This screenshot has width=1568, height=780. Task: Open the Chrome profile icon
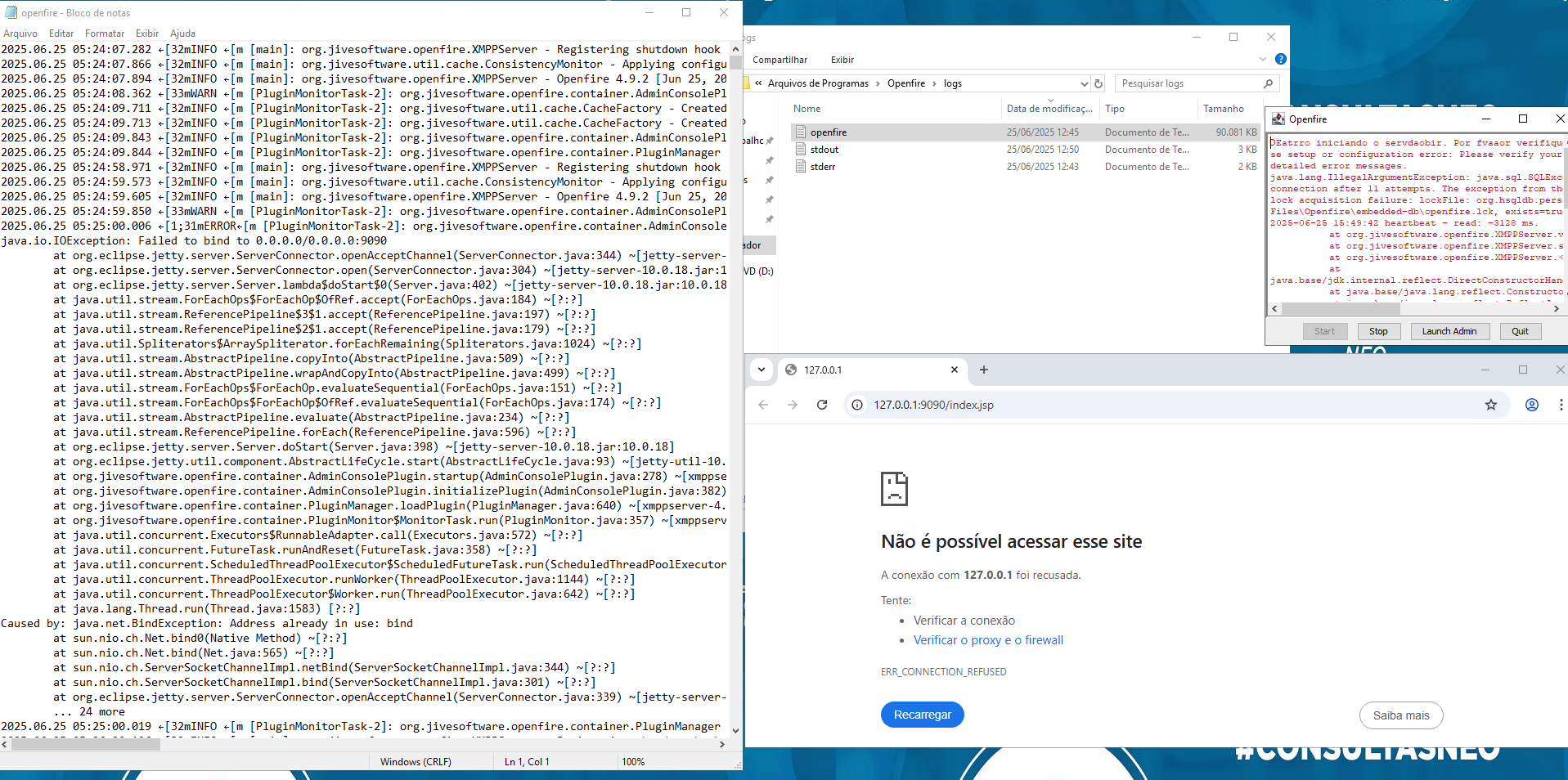(x=1532, y=405)
